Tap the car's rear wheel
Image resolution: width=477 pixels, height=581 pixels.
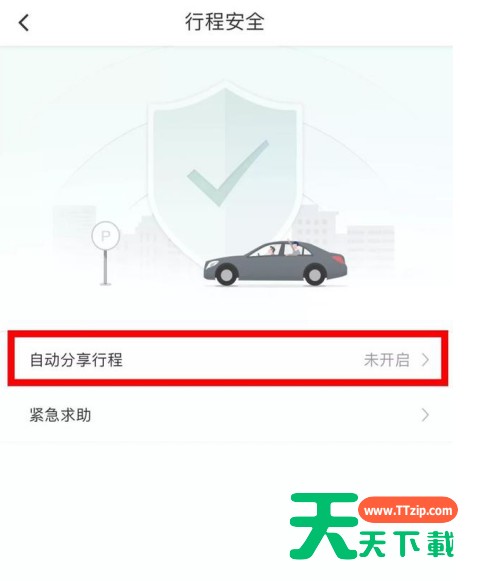[x=314, y=275]
